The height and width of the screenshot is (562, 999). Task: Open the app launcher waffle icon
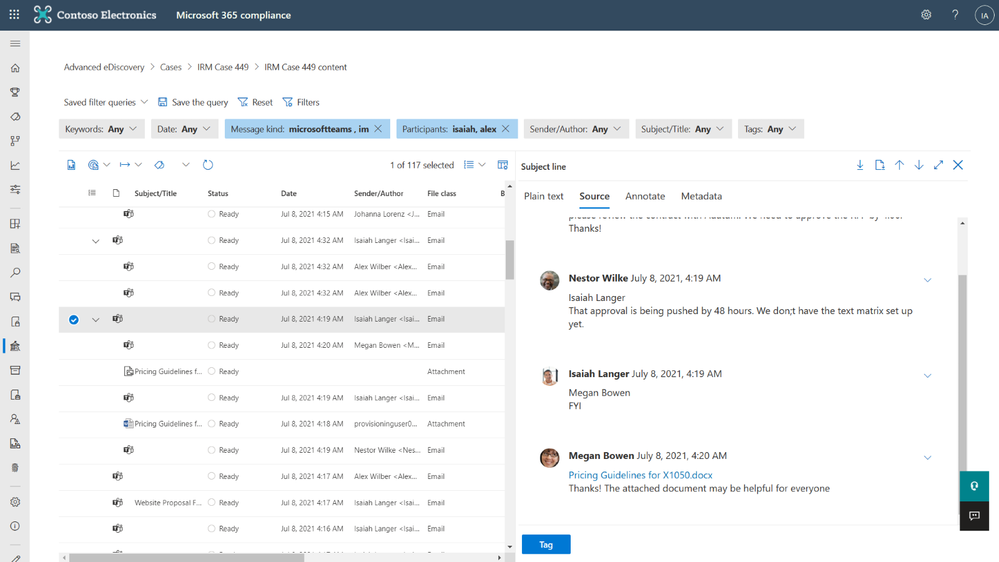(x=14, y=14)
